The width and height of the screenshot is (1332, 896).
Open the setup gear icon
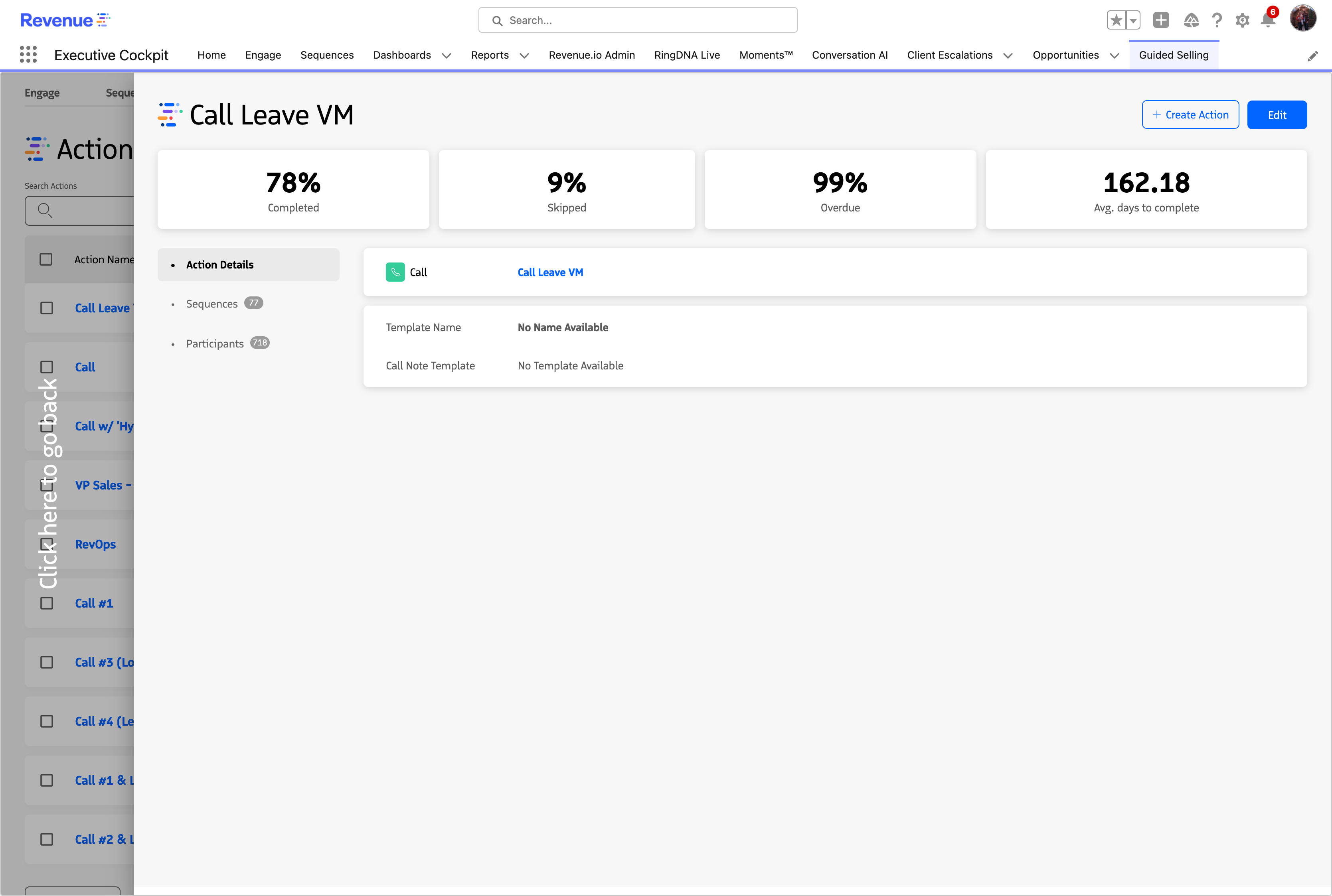pos(1242,21)
